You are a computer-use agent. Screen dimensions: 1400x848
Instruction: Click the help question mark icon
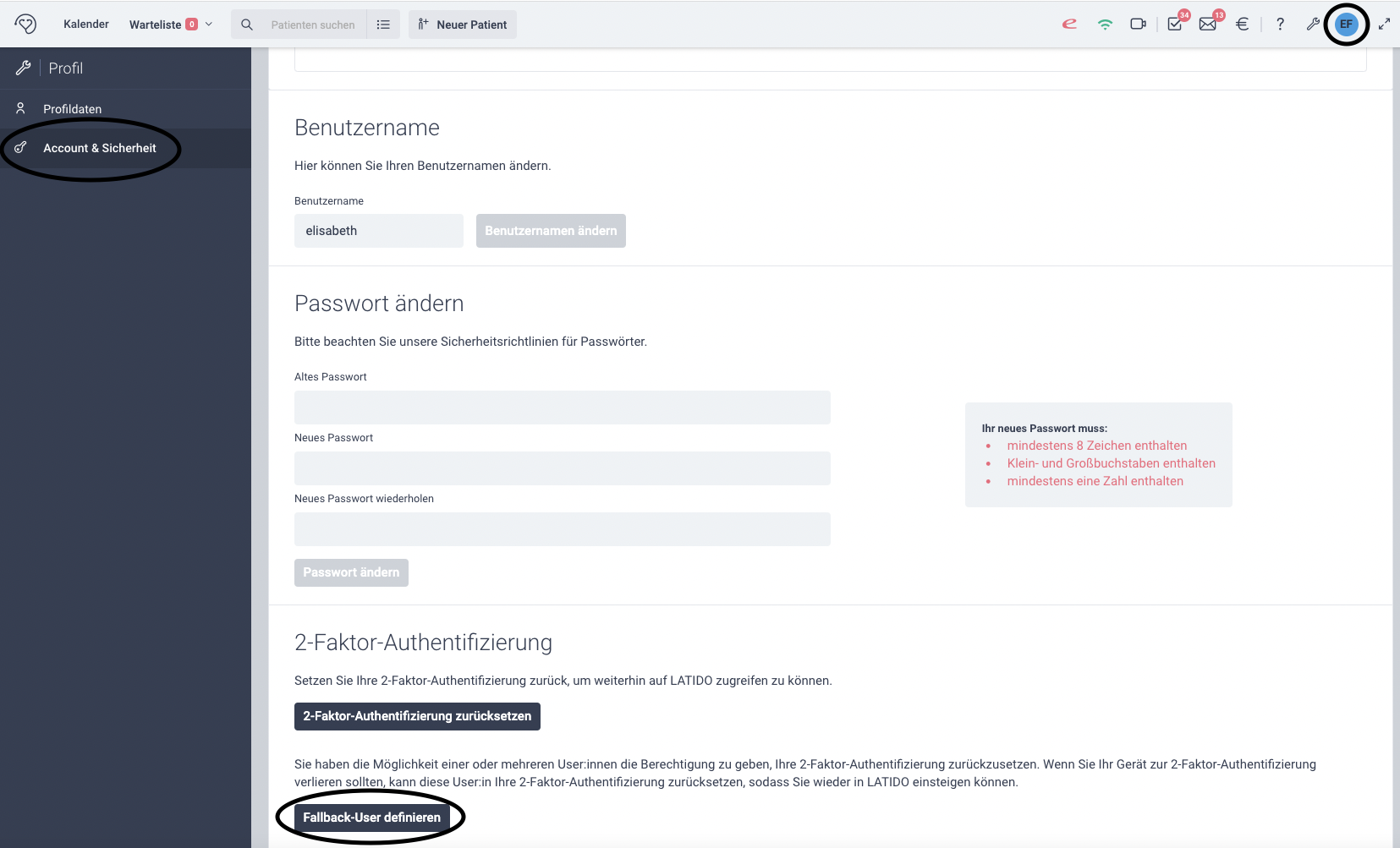1280,24
